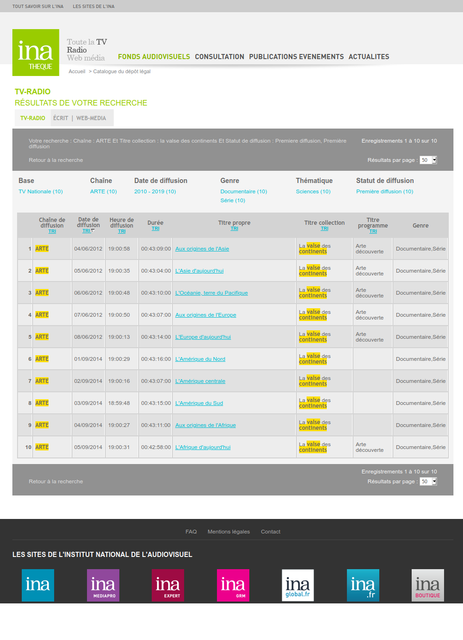Sort by Durée TRI

155,229
